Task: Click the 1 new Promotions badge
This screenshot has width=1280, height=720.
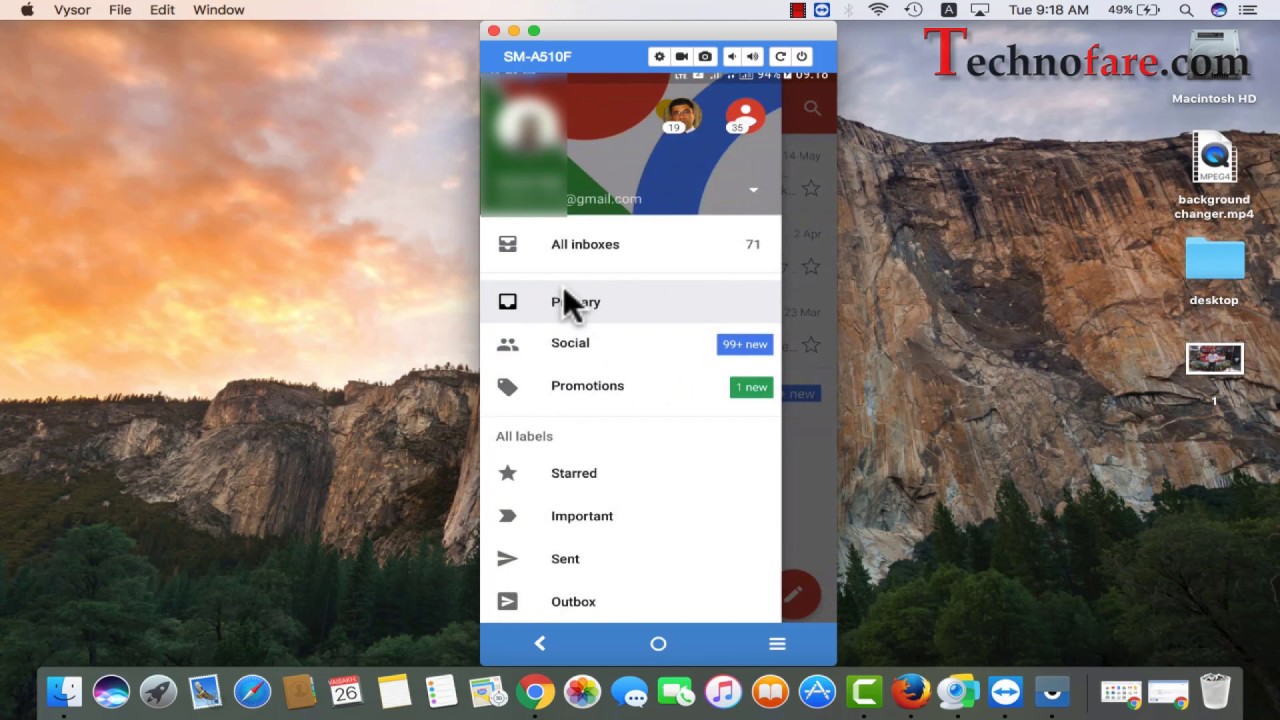Action: coord(751,387)
